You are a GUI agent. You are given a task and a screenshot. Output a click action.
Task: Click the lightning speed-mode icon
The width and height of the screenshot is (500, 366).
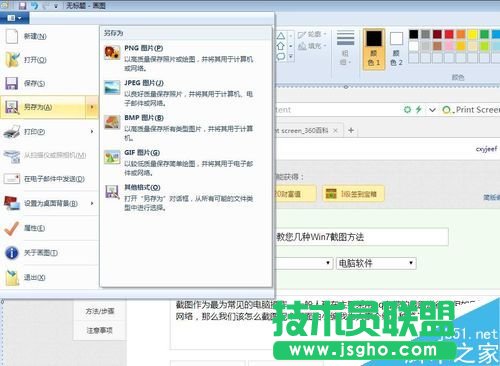(x=419, y=109)
